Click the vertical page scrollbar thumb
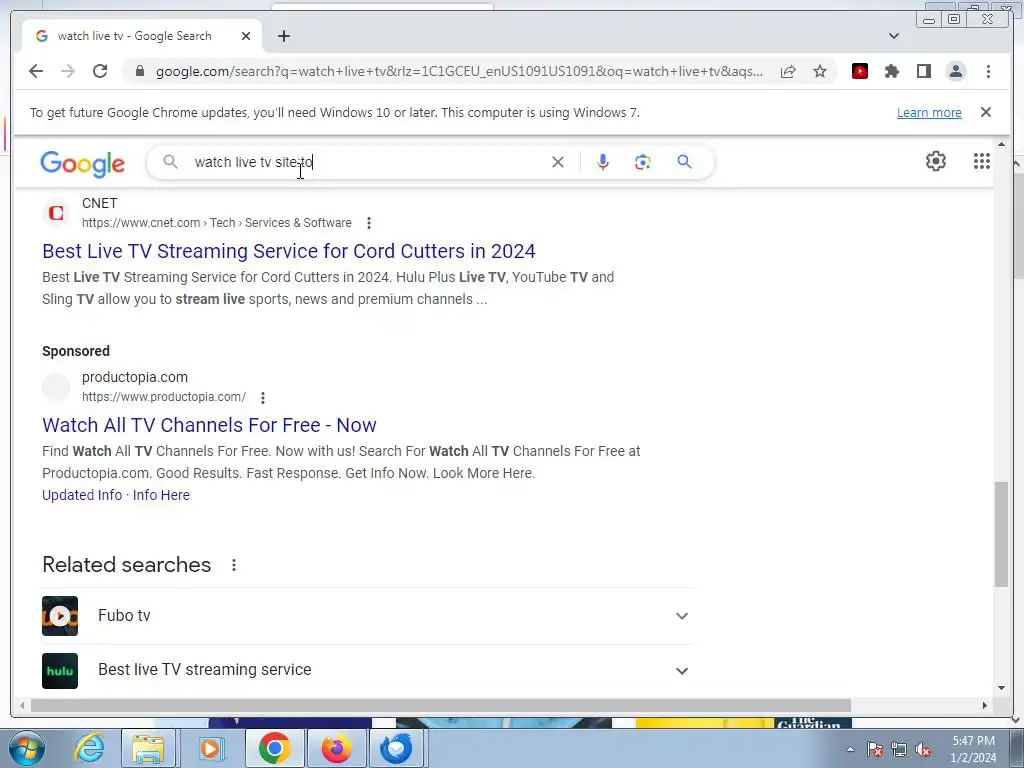This screenshot has width=1024, height=768. click(1001, 534)
